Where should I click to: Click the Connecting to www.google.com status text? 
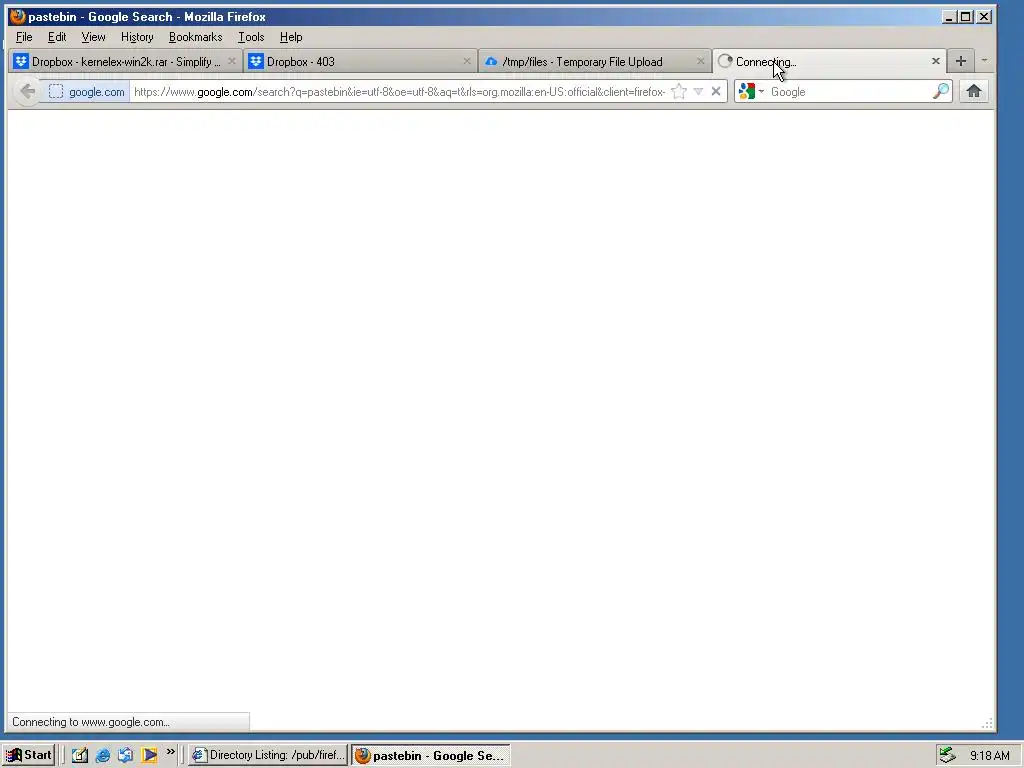(x=91, y=722)
